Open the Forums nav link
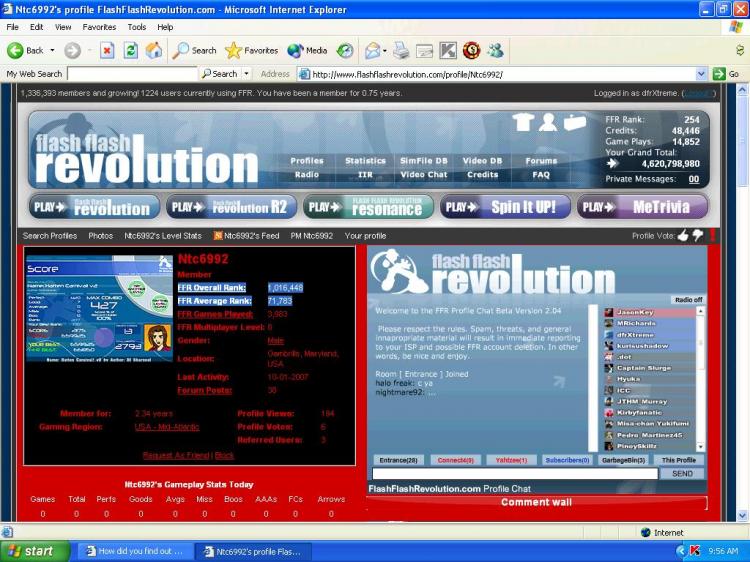Viewport: 750px width, 562px height. [x=541, y=161]
